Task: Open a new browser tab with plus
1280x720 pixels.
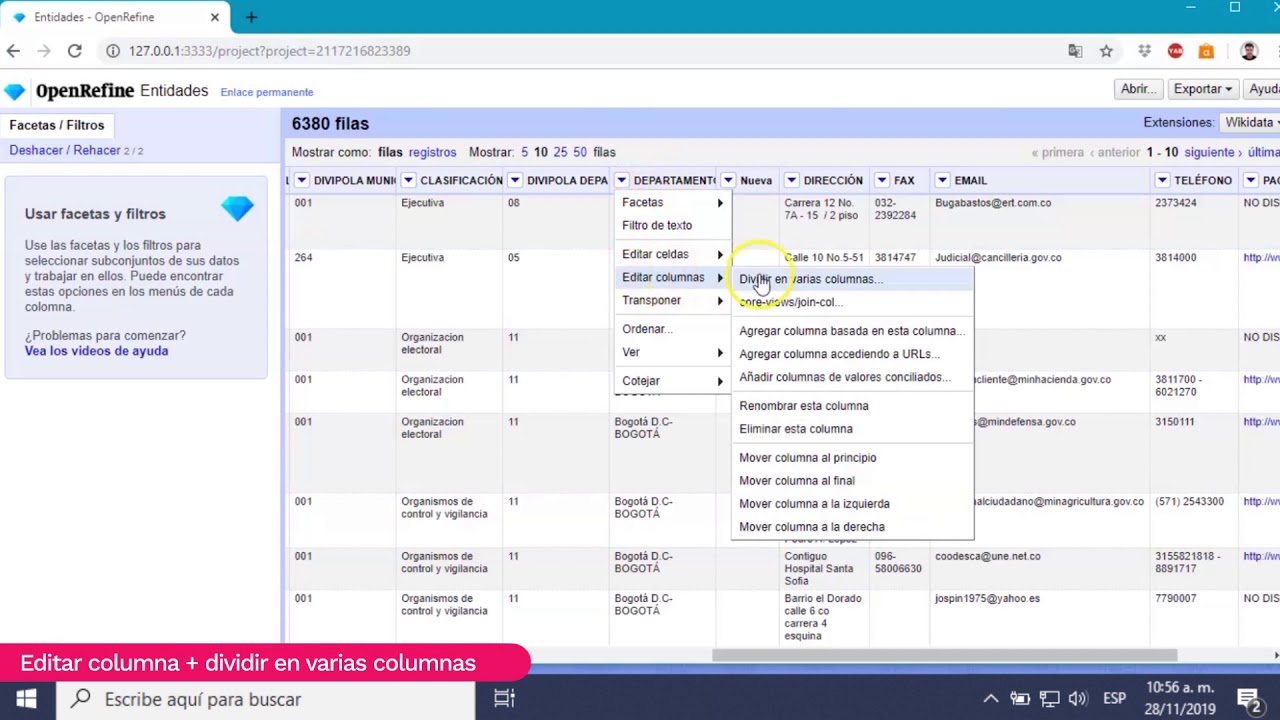Action: [251, 17]
